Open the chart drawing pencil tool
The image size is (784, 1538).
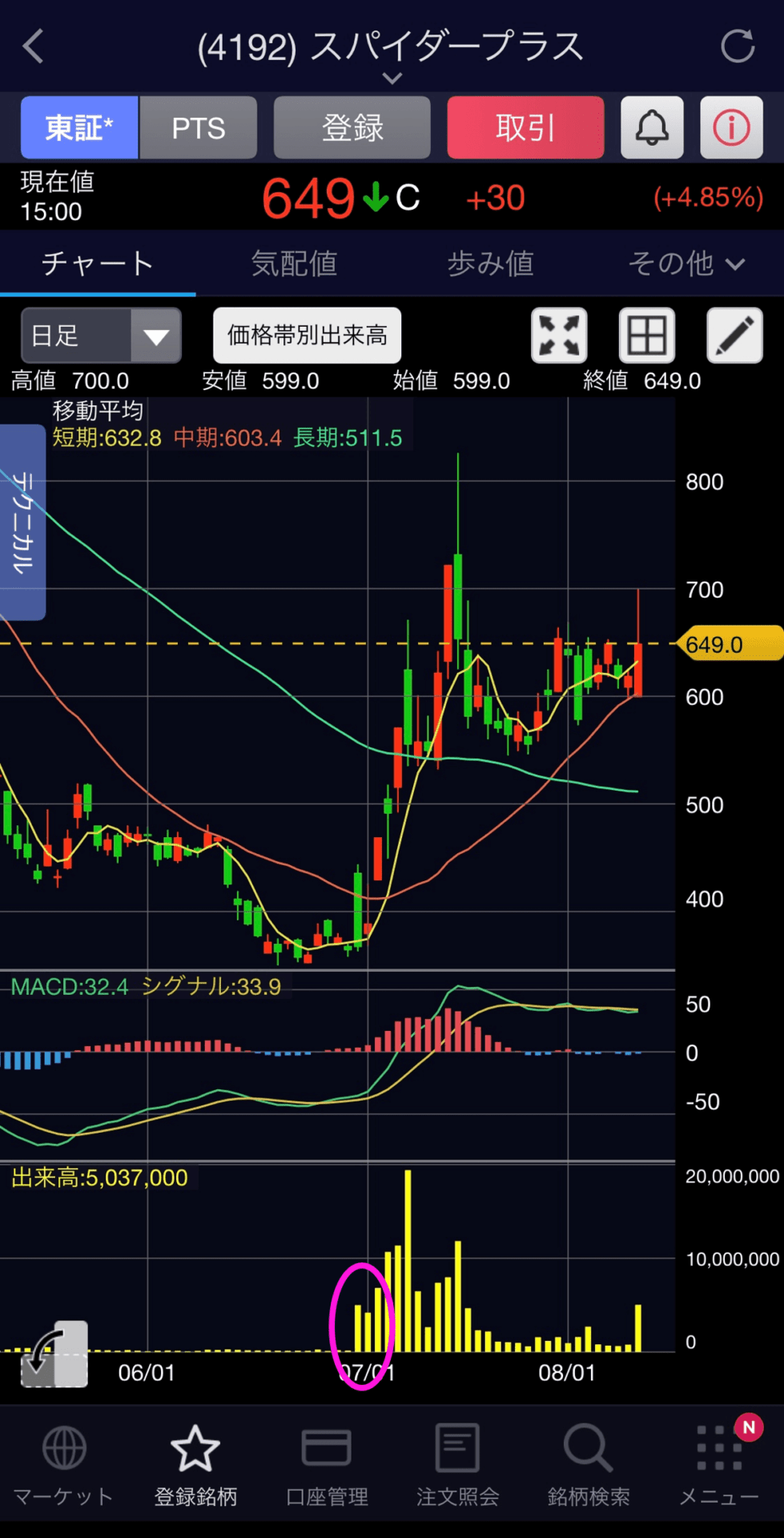(734, 335)
